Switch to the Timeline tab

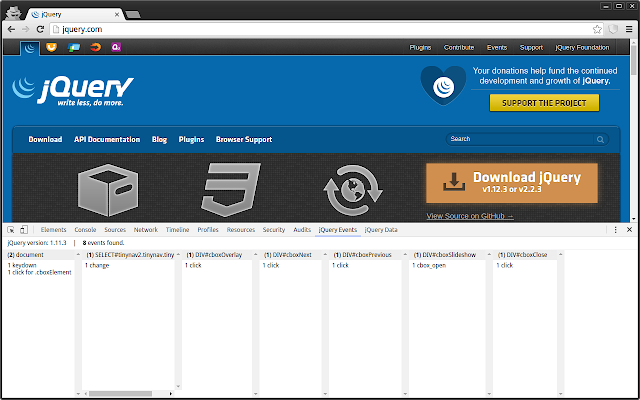pyautogui.click(x=177, y=230)
